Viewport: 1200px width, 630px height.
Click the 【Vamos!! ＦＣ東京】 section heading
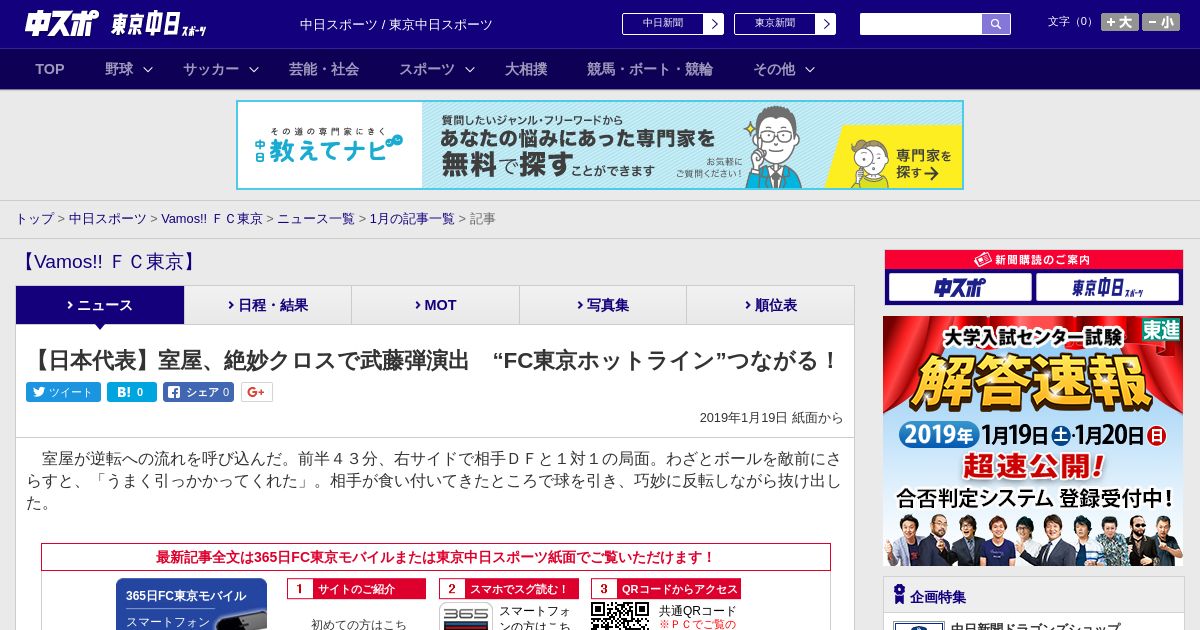click(108, 262)
